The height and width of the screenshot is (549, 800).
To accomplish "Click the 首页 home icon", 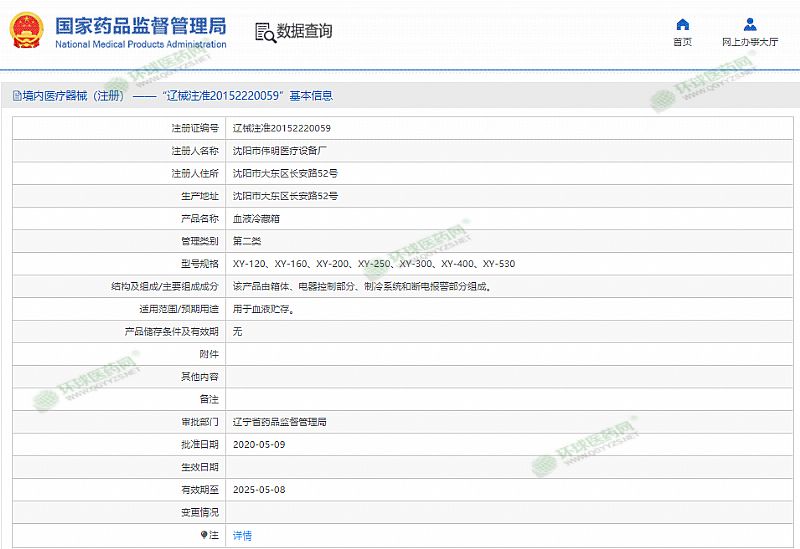I will point(682,24).
